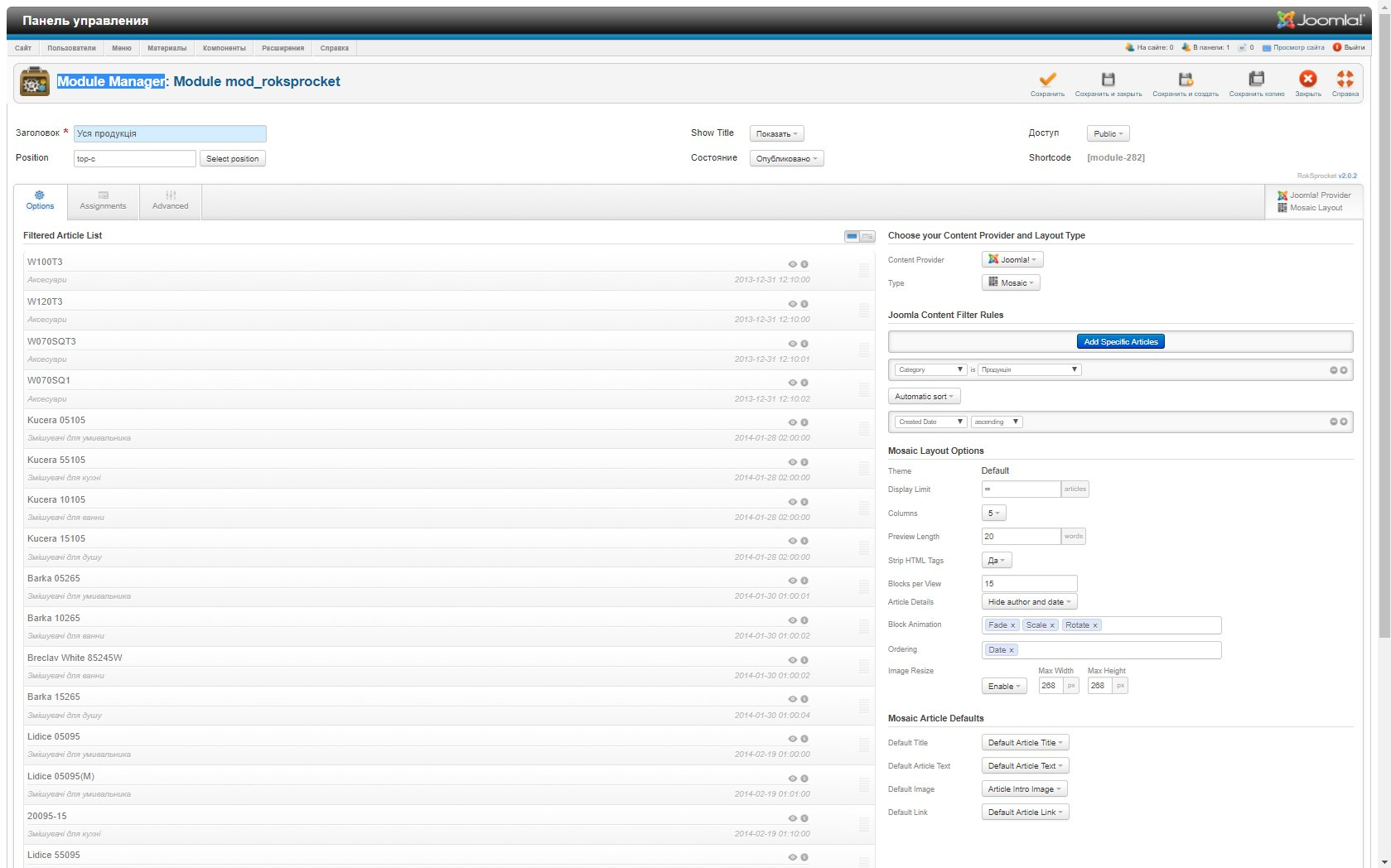Screen dimensions: 1391x868
Task: Open Просмотр сайта link
Action: coord(1292,47)
